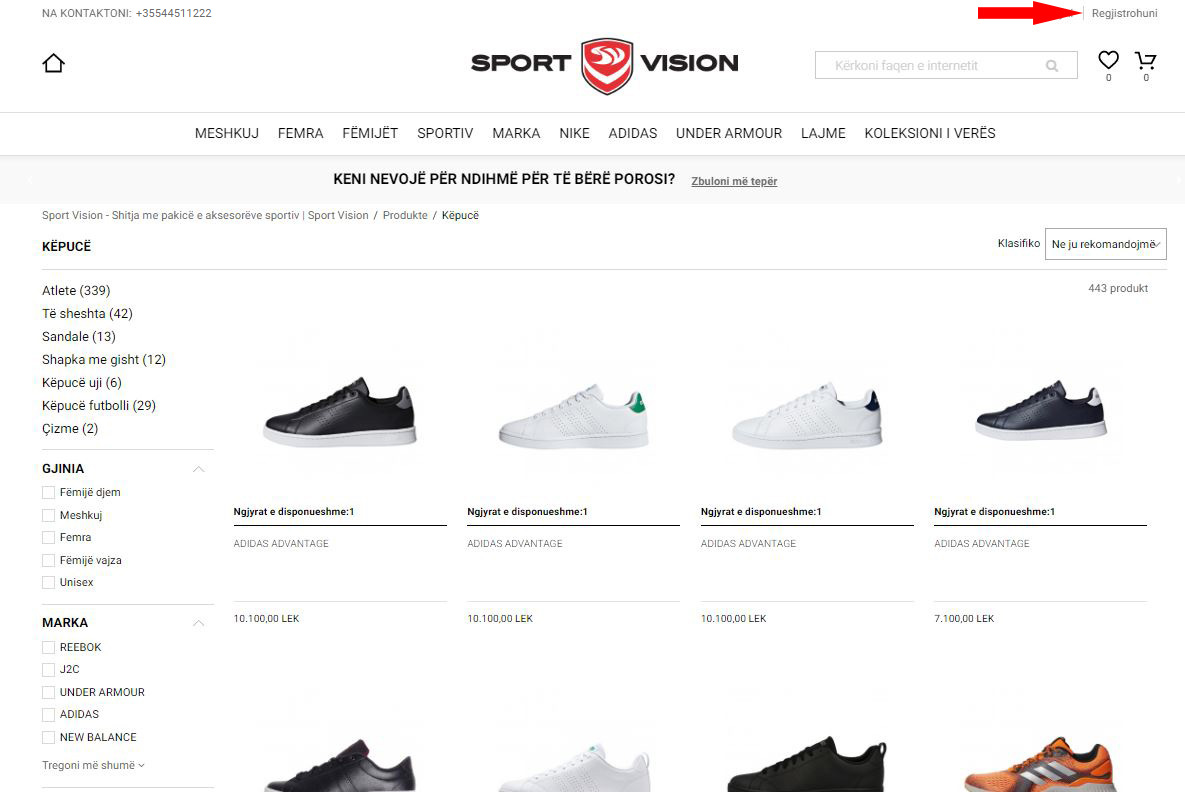The image size is (1185, 792).
Task: Collapse the GJINIA filter section
Action: tap(199, 469)
